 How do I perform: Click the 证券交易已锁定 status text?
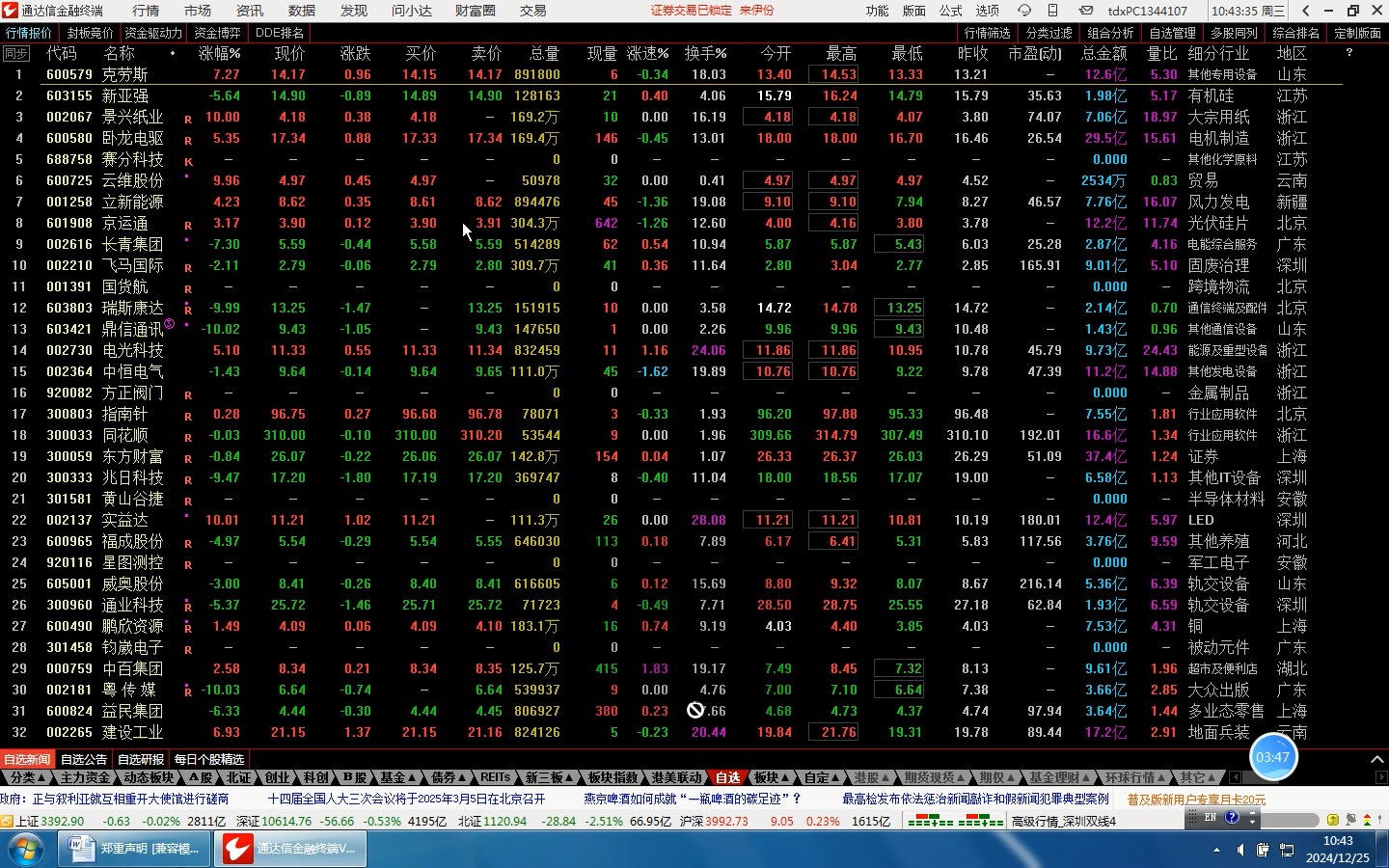pyautogui.click(x=692, y=11)
